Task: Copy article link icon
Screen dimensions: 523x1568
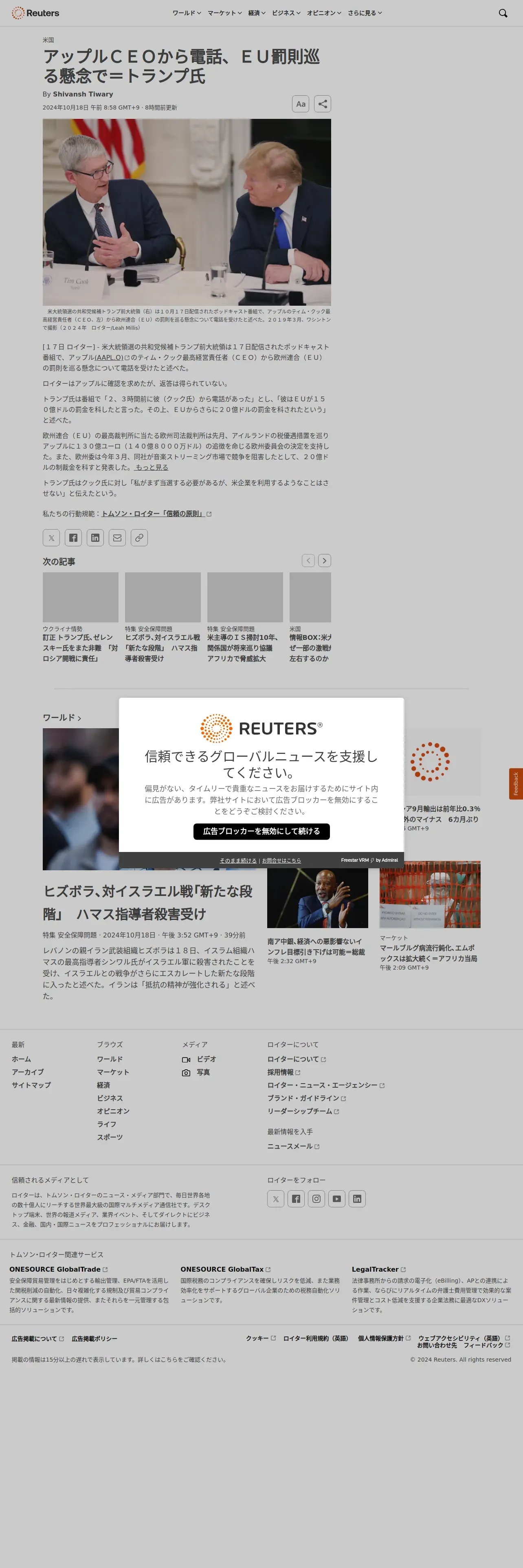Action: tap(139, 537)
